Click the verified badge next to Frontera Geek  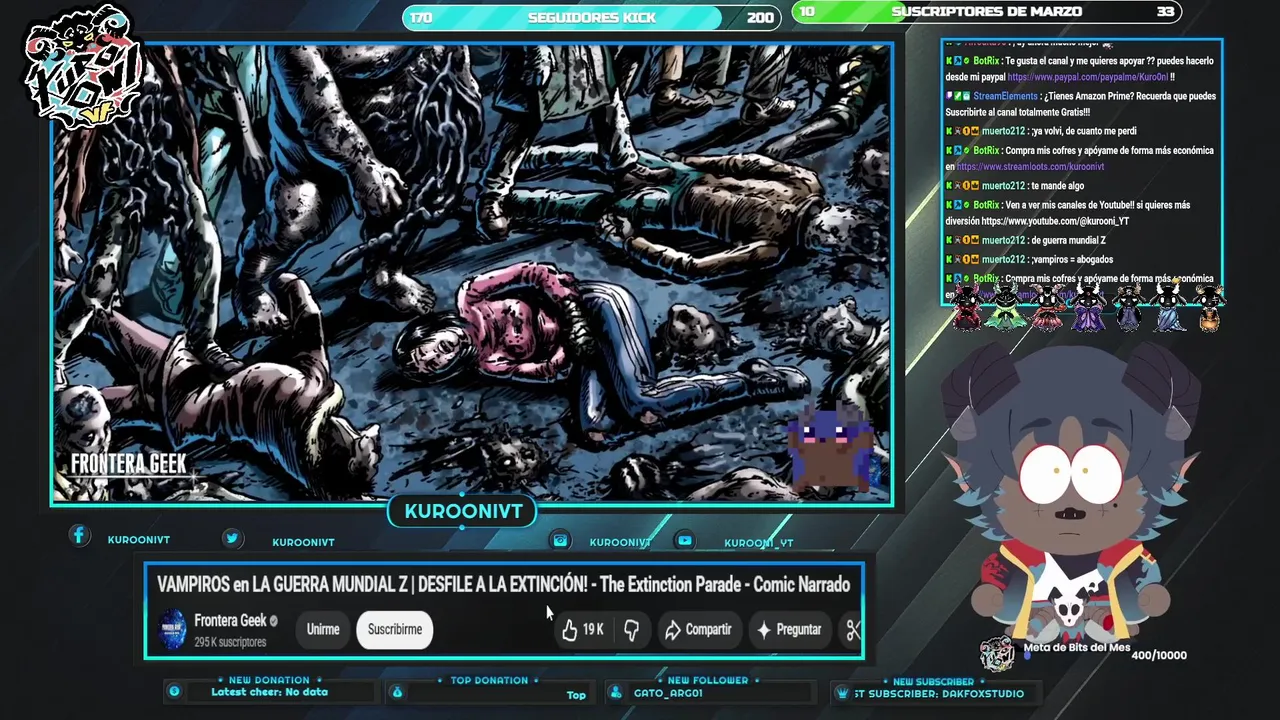(x=274, y=621)
